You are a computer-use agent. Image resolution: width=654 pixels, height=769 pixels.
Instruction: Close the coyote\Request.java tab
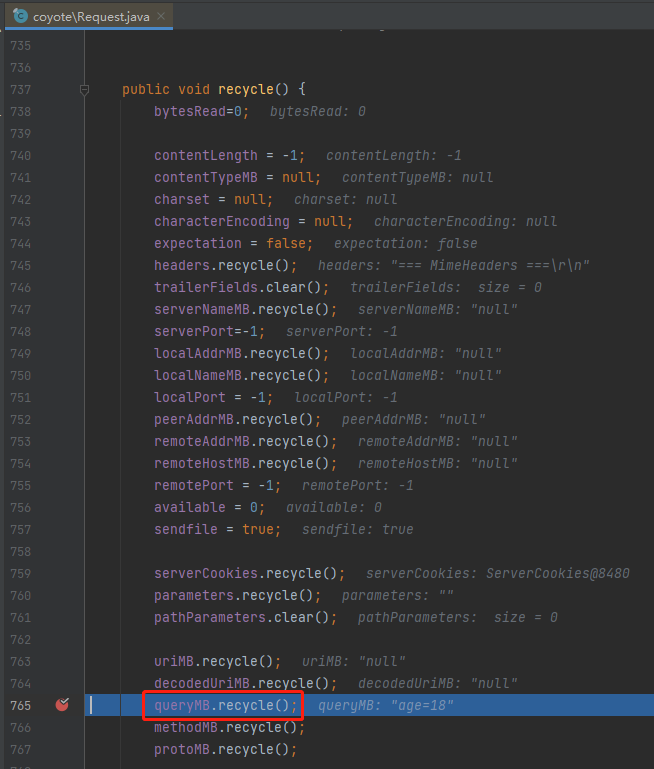(x=161, y=16)
